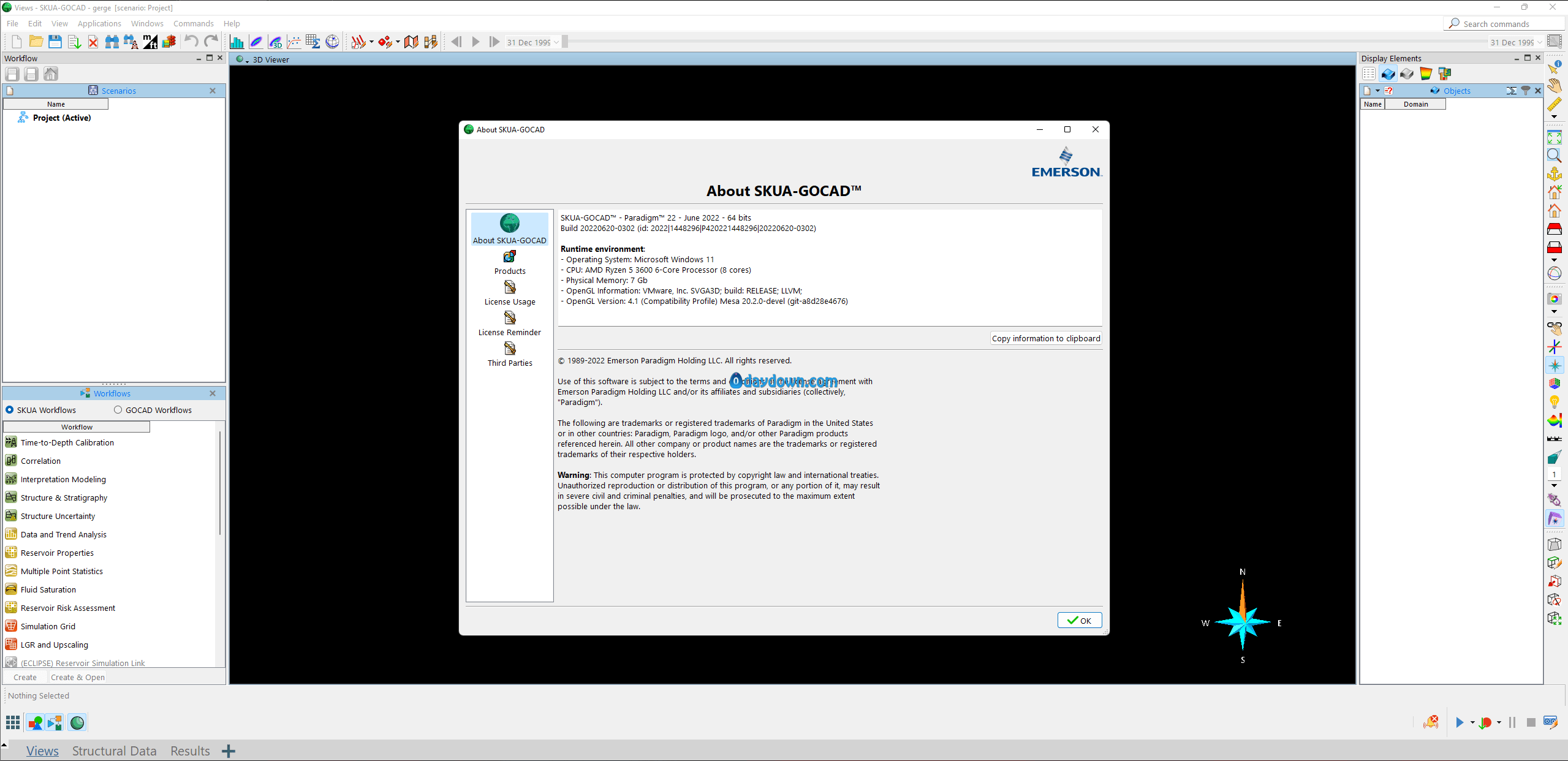1568x761 pixels.
Task: Open the crossplot curve icon
Action: point(294,42)
